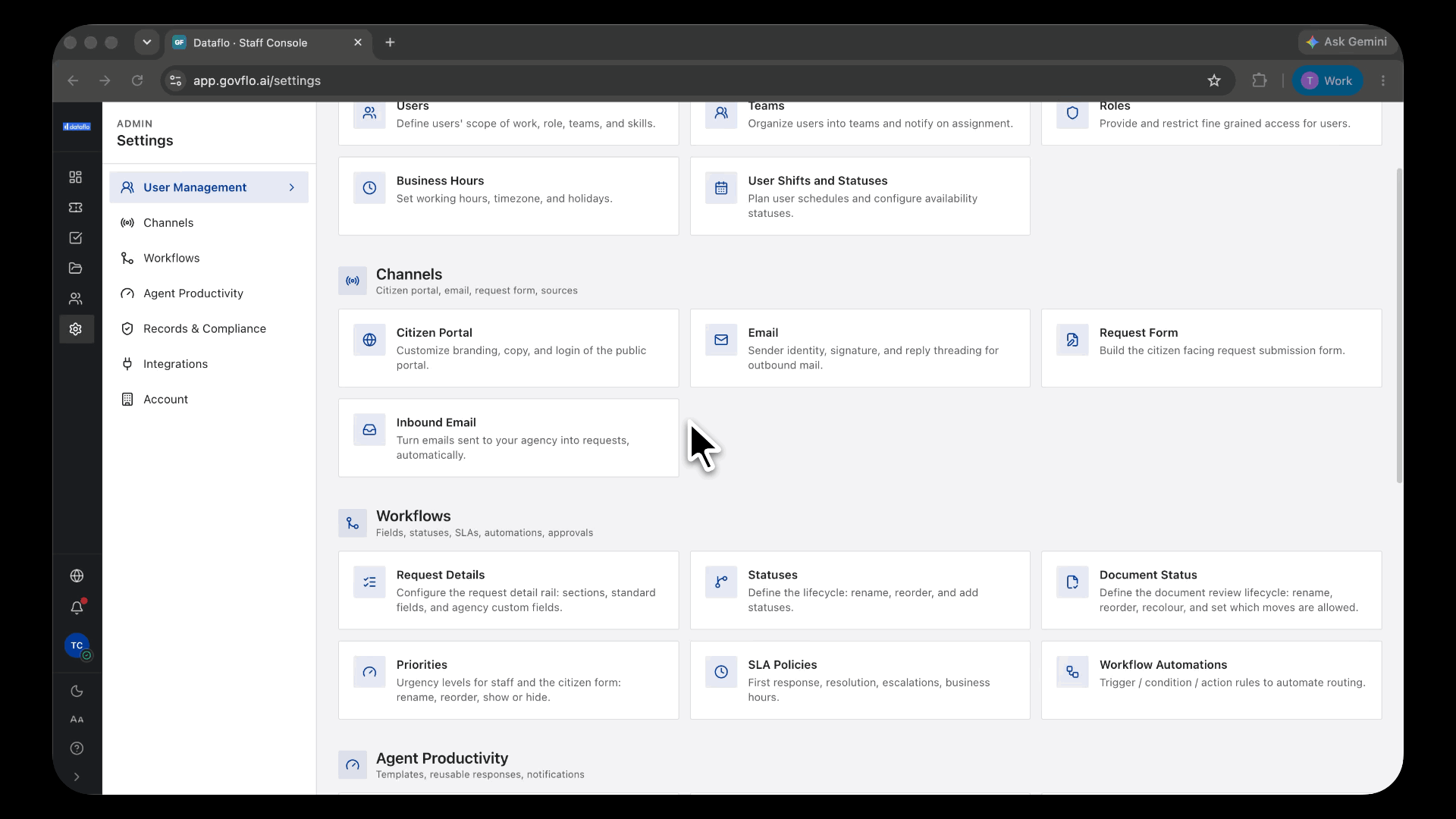Open a new browser tab
This screenshot has width=1456, height=819.
point(390,42)
